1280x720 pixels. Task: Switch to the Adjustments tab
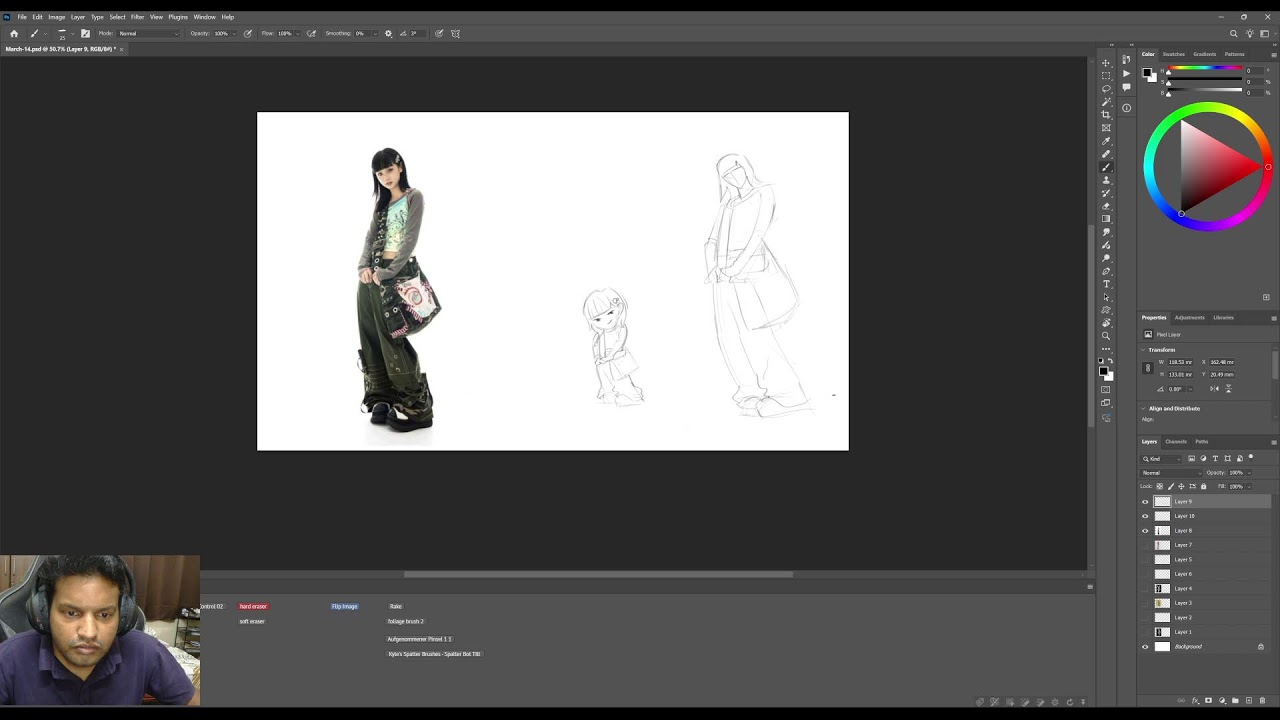(1190, 317)
